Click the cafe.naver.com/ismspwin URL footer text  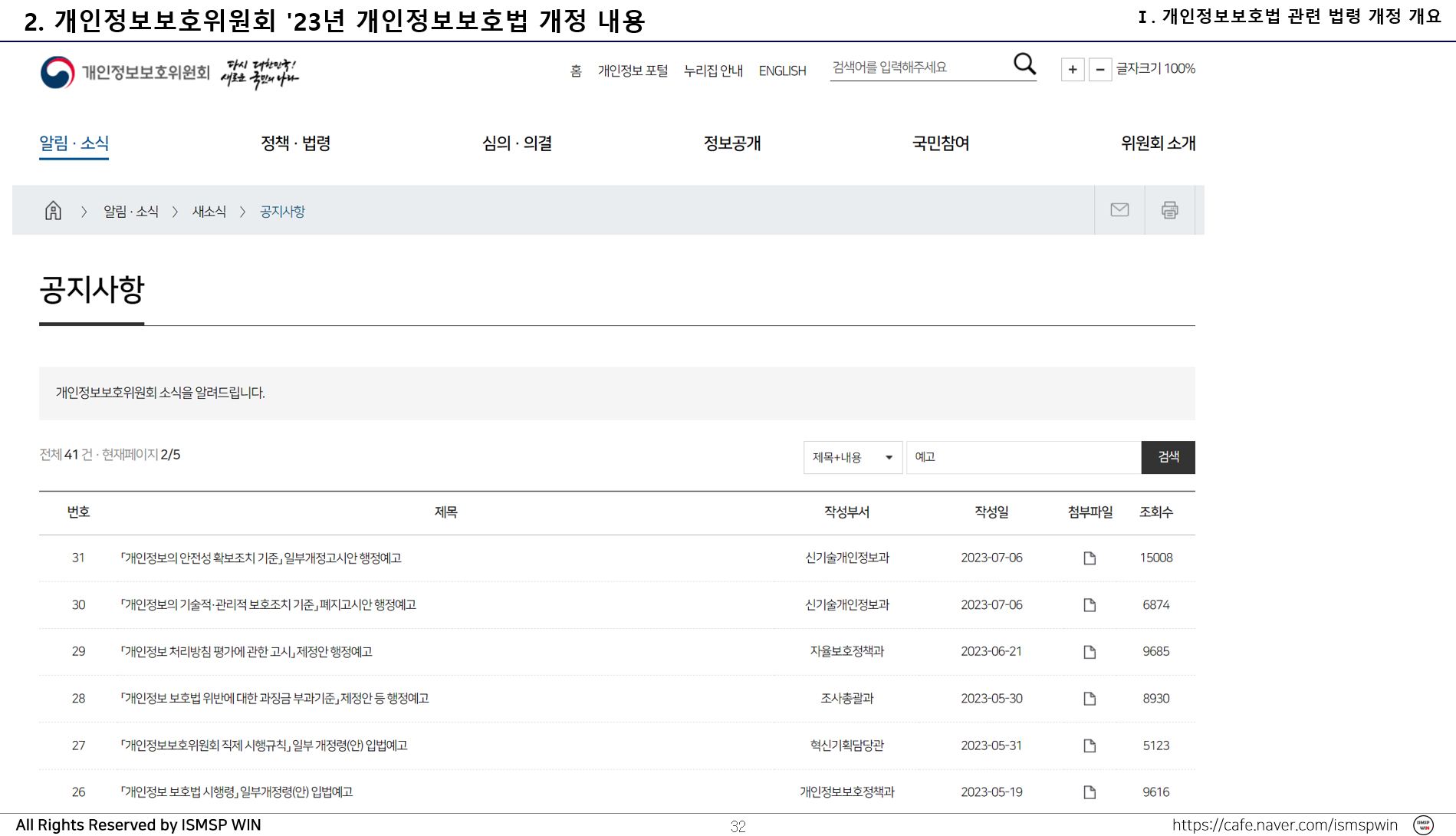coord(1285,825)
